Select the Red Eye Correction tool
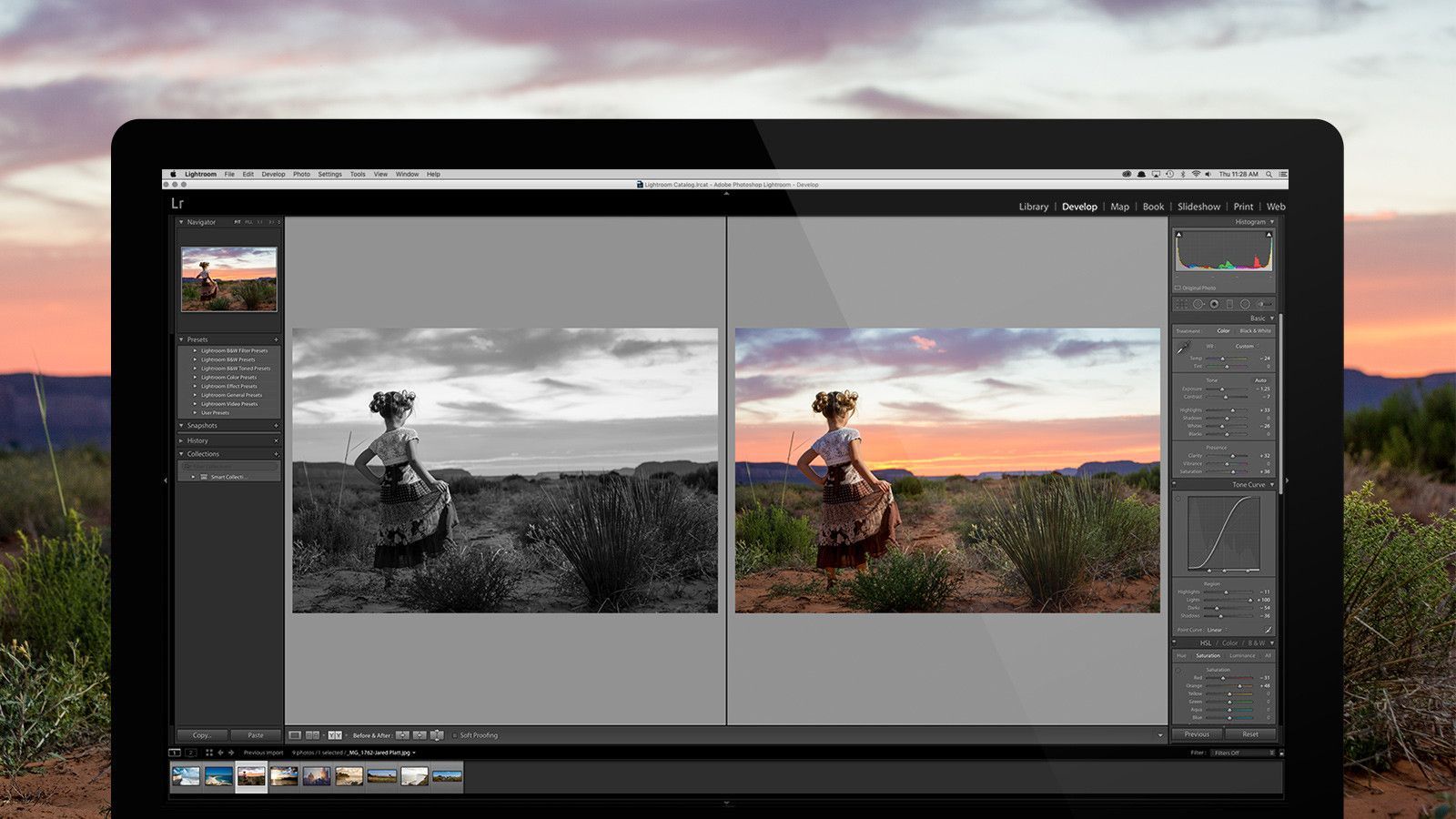 point(1214,303)
